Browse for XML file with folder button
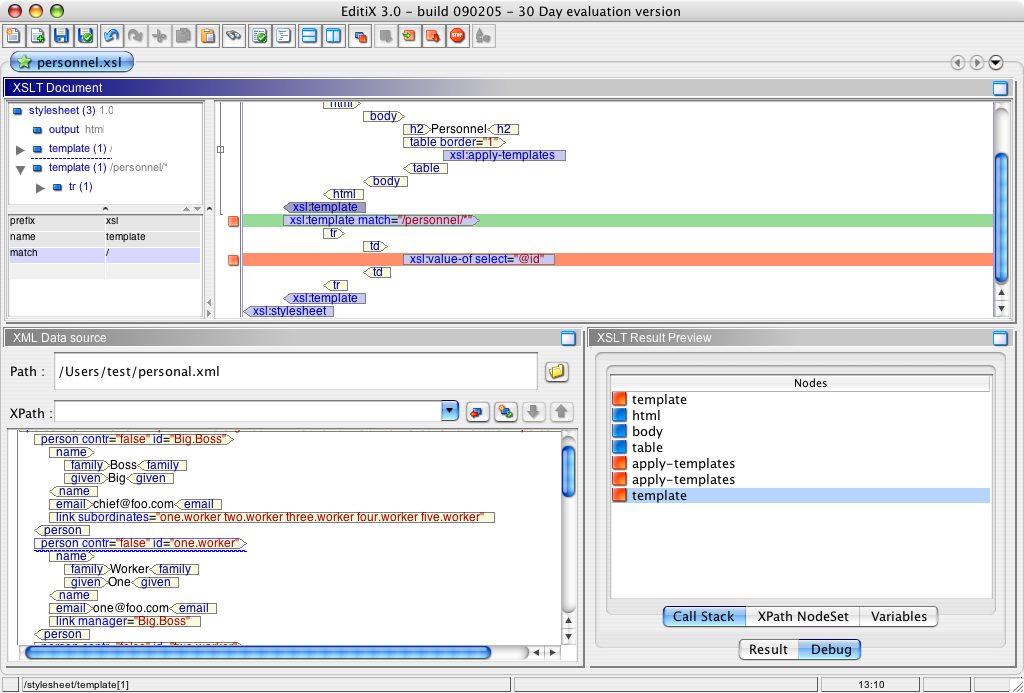The width and height of the screenshot is (1024, 693). (556, 372)
